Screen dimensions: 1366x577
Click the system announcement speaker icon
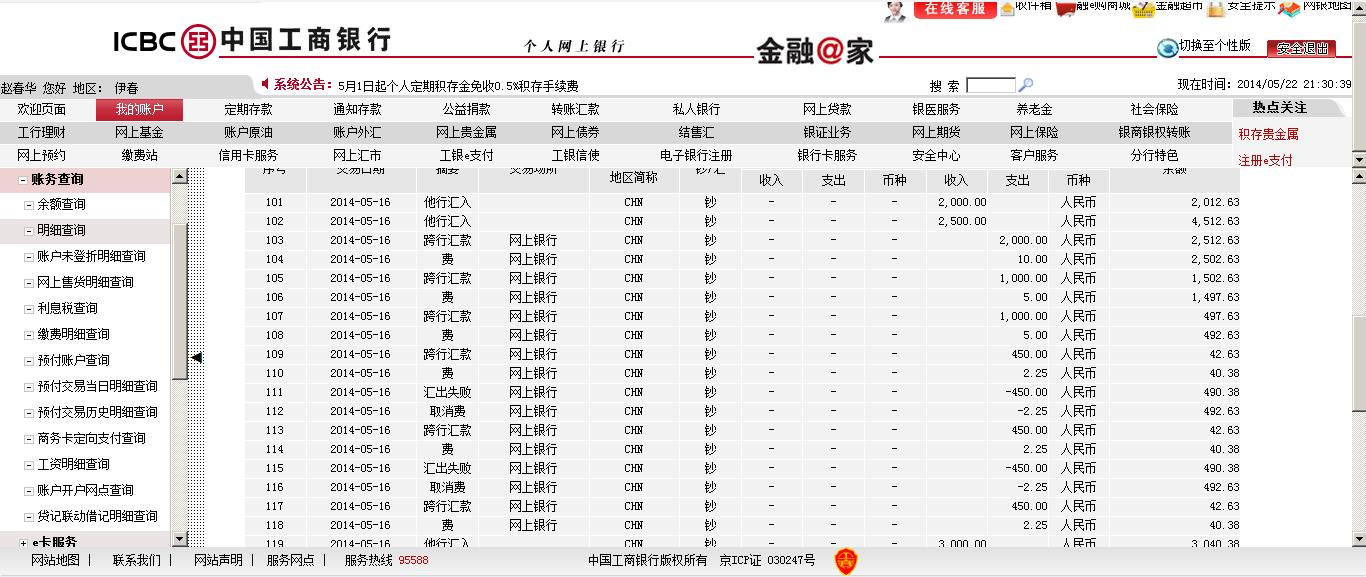[x=265, y=84]
